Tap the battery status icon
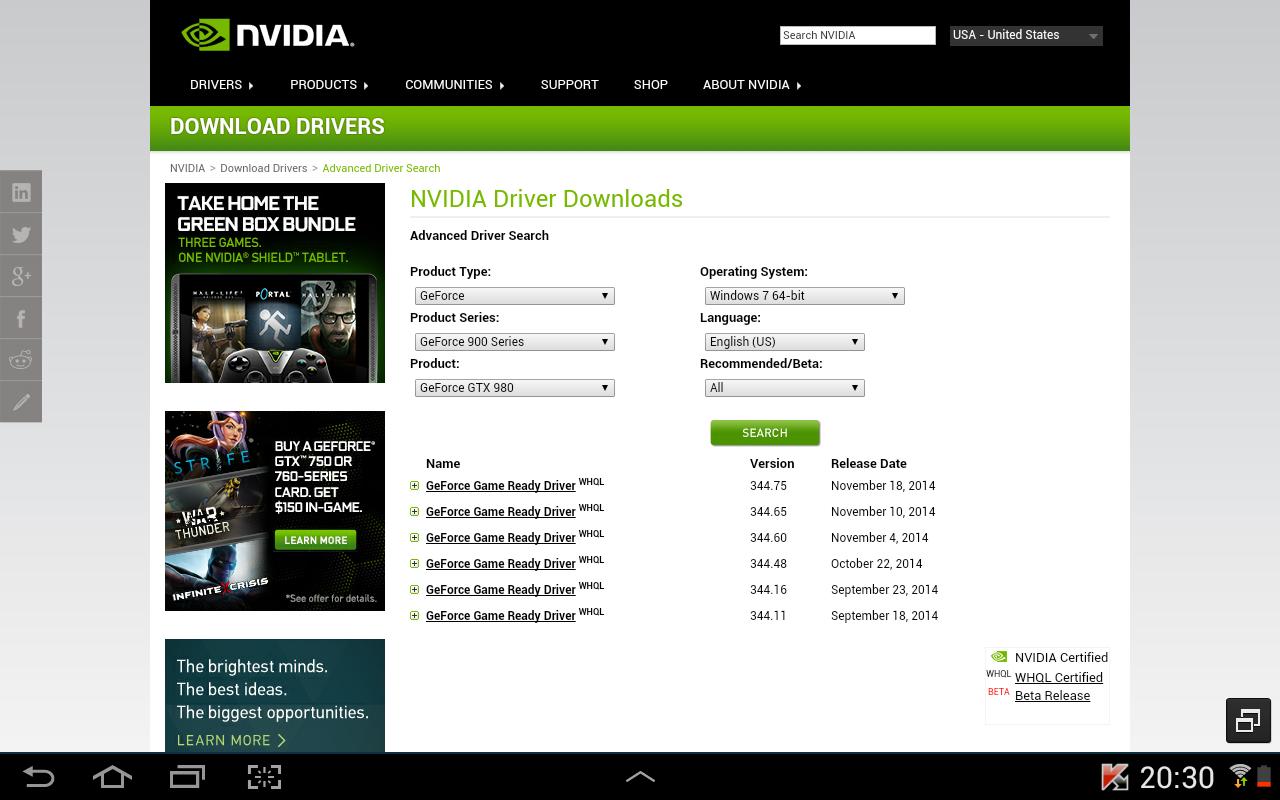The height and width of the screenshot is (800, 1280). 1264,776
